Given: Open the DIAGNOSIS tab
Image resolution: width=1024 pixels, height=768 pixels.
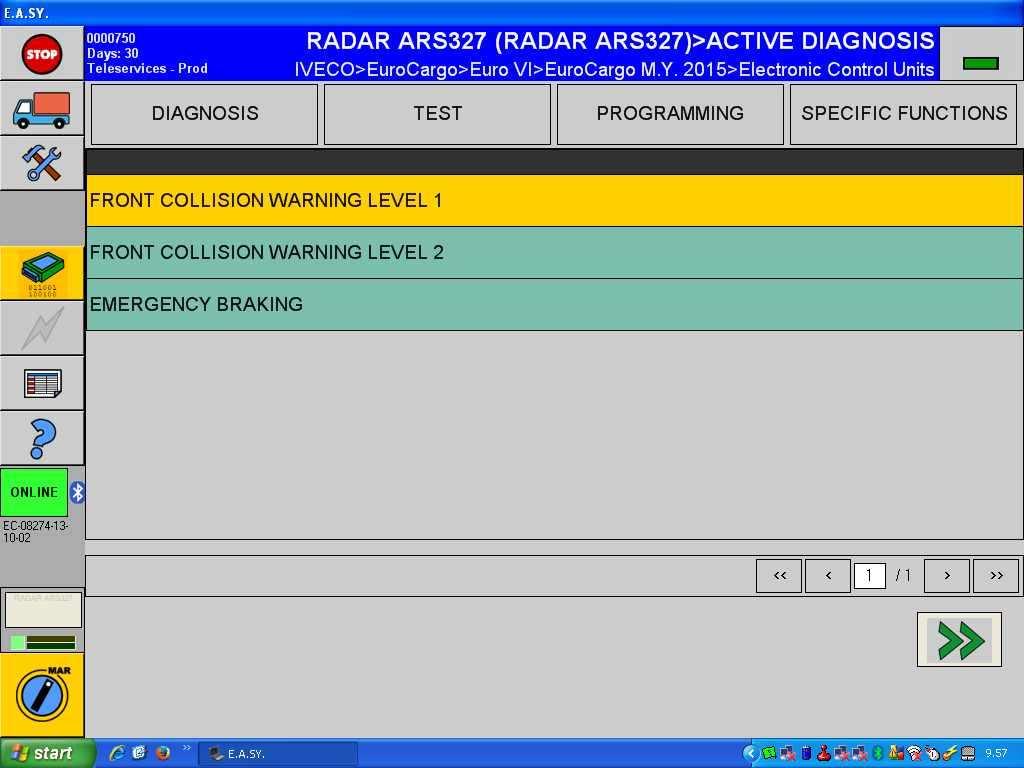Looking at the screenshot, I should (x=204, y=114).
